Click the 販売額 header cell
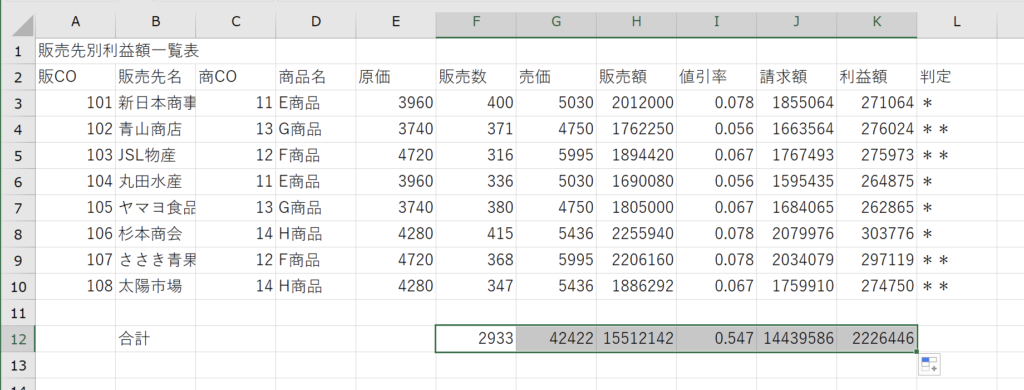Viewport: 1024px width, 390px height. (x=636, y=77)
